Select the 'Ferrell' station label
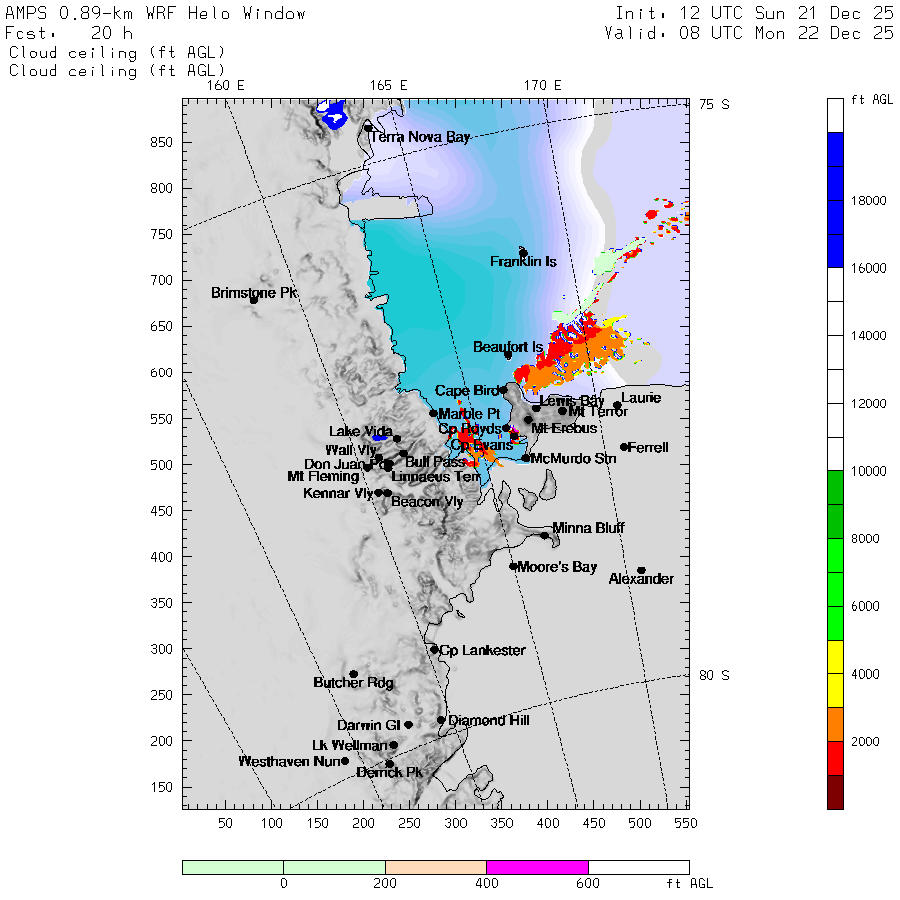The width and height of the screenshot is (900, 900). (x=648, y=447)
